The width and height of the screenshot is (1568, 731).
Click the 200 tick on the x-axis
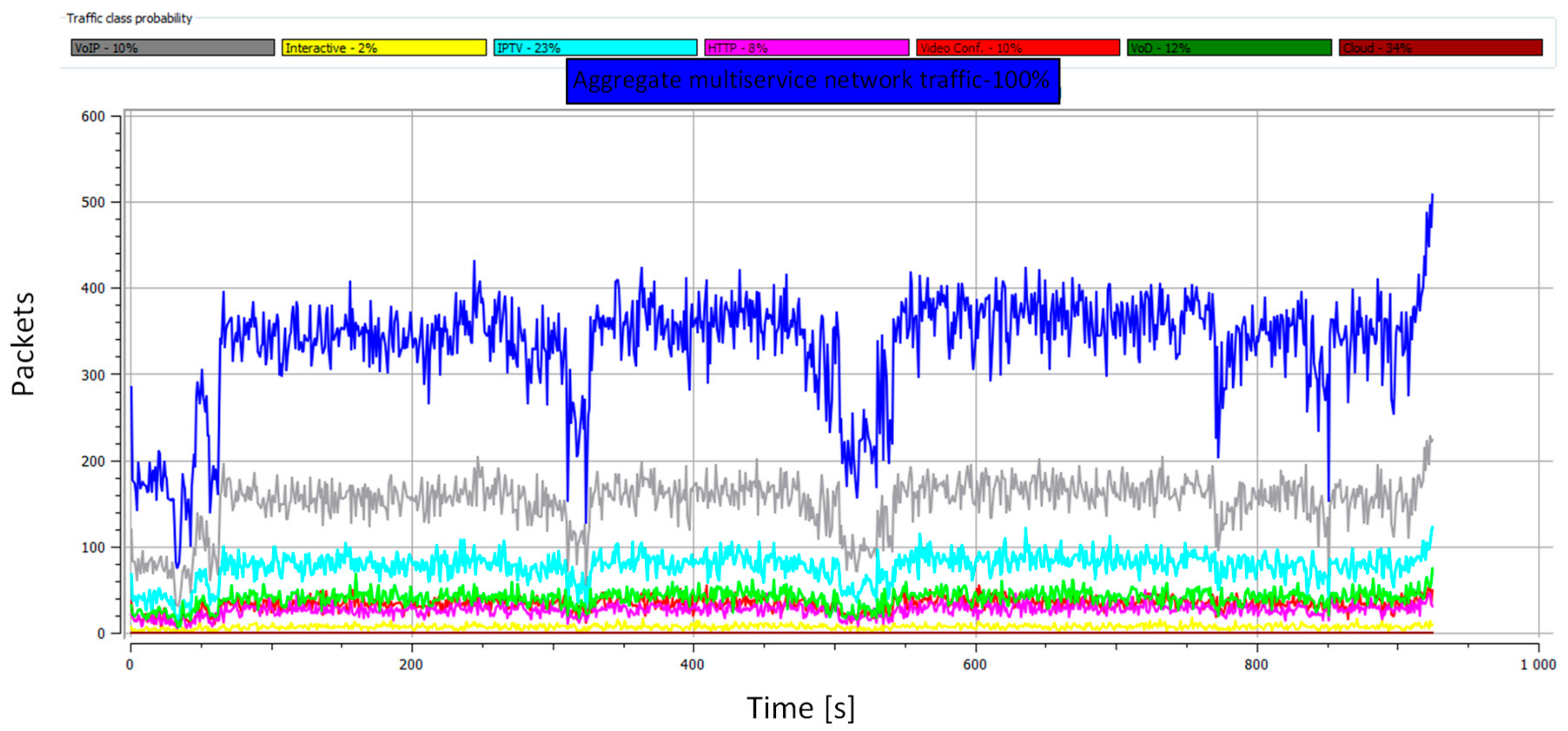click(x=411, y=665)
